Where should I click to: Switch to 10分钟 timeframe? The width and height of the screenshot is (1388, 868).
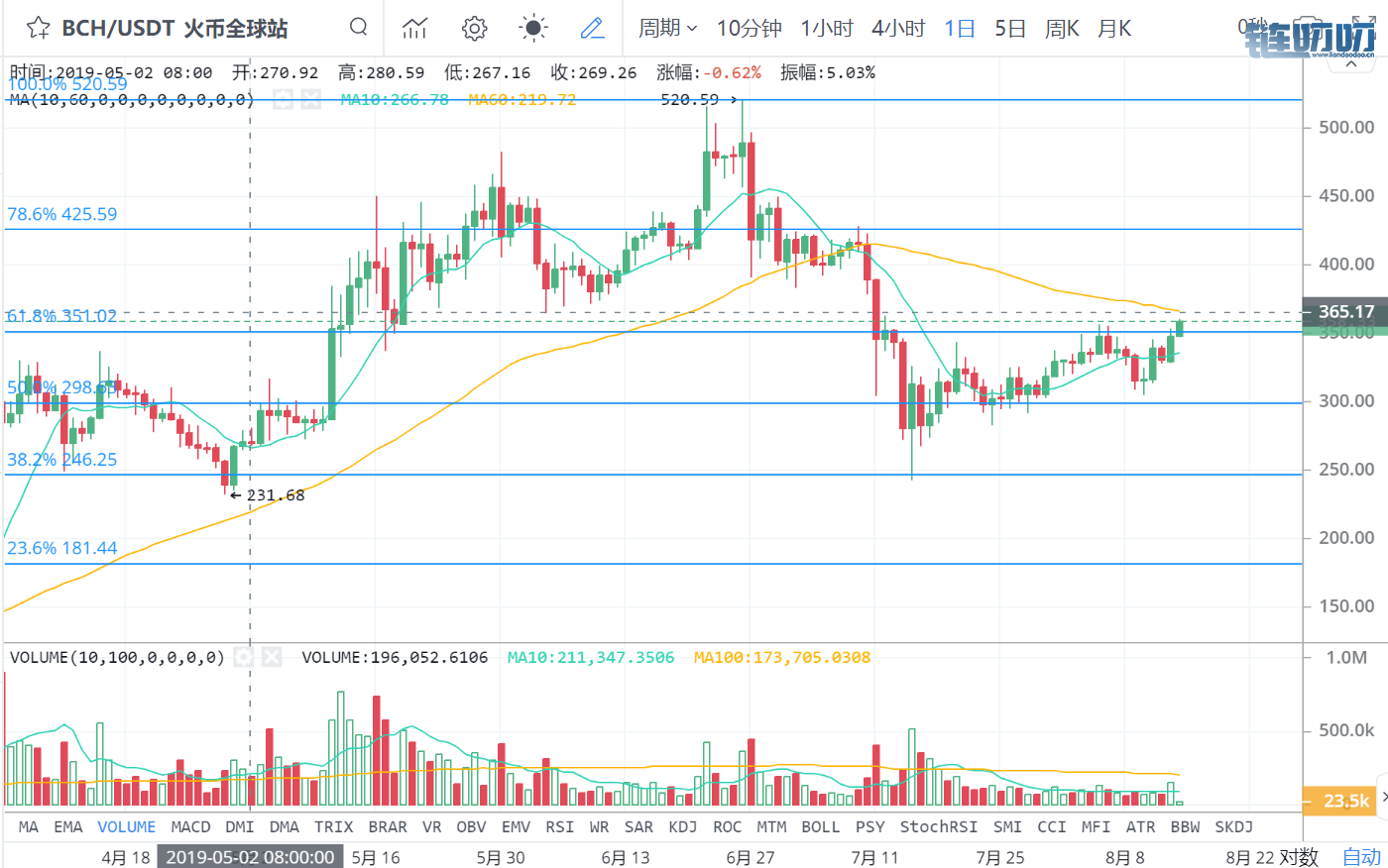750,28
